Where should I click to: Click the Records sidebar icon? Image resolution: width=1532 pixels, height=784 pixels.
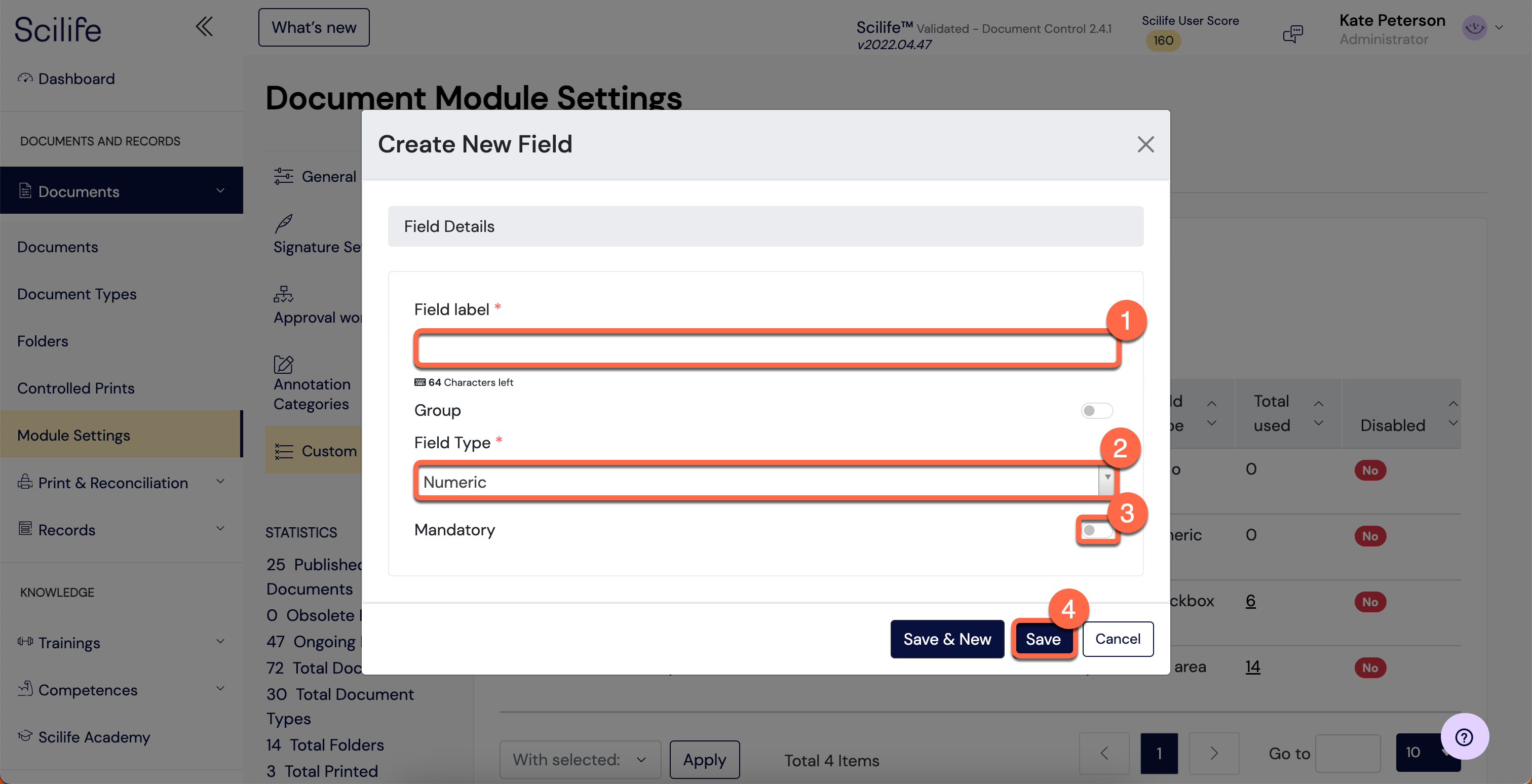pos(25,528)
